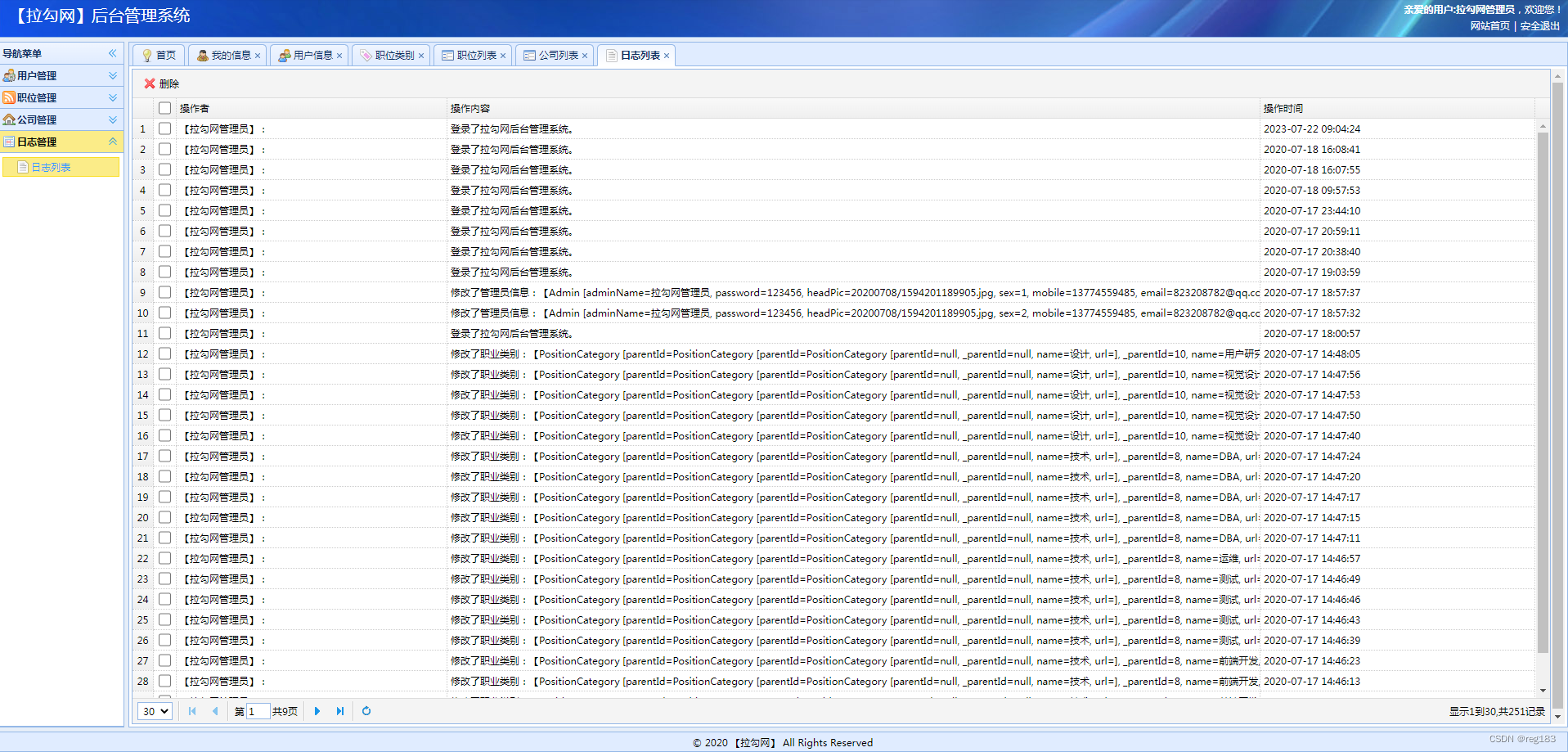Jump to last page arrow
The width and height of the screenshot is (1568, 752).
tap(340, 711)
